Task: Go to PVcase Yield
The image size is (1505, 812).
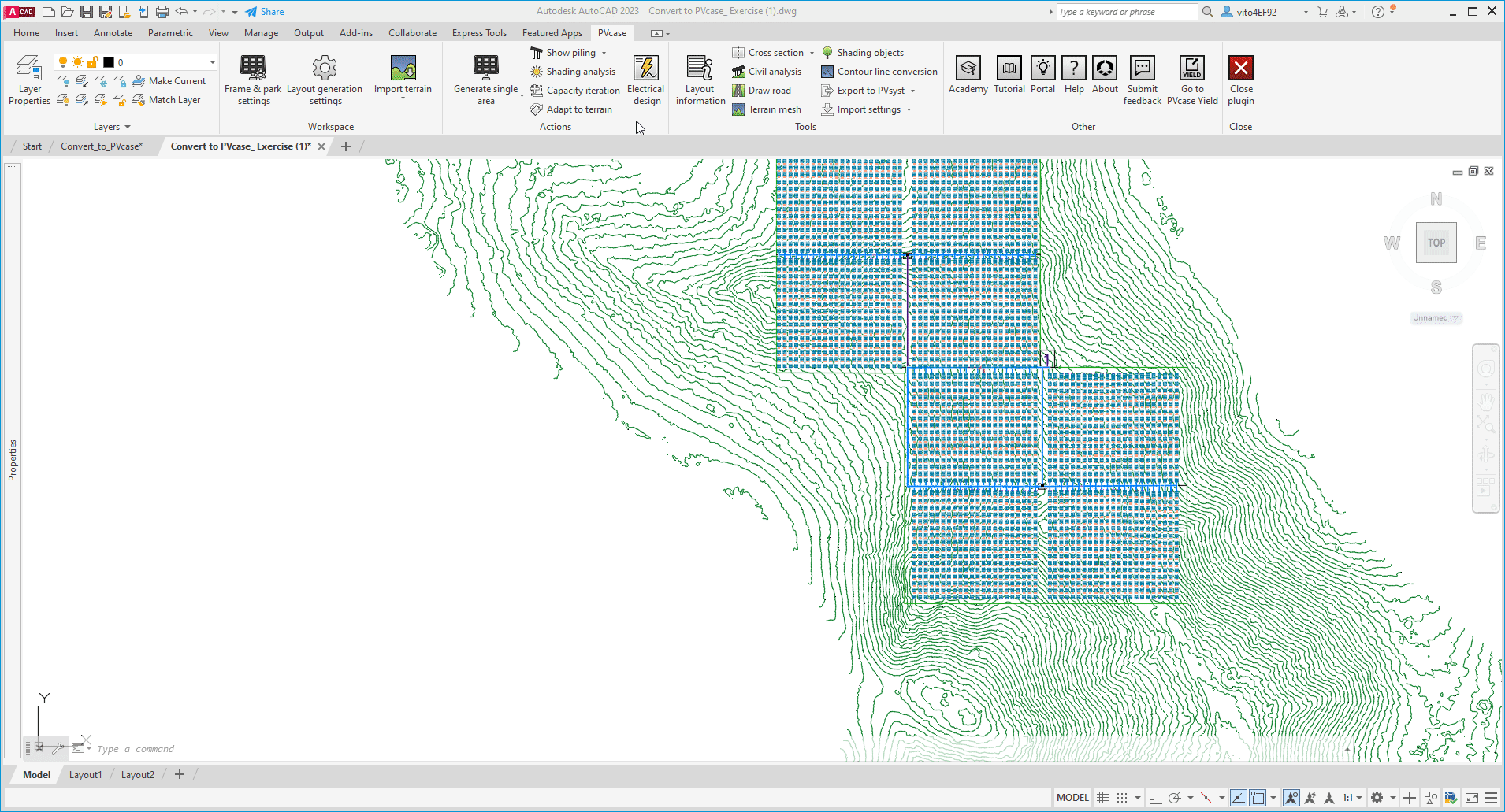Action: click(1192, 80)
